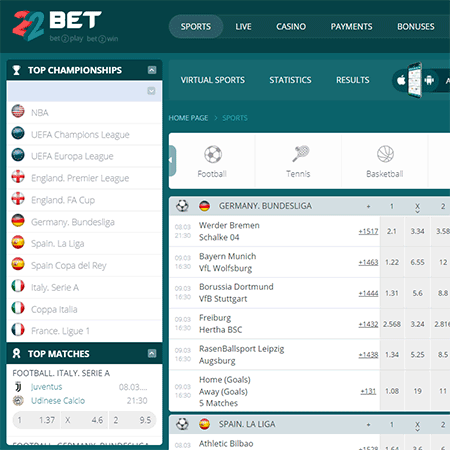Switch to the Casino tab
This screenshot has height=450, width=450.
click(291, 27)
